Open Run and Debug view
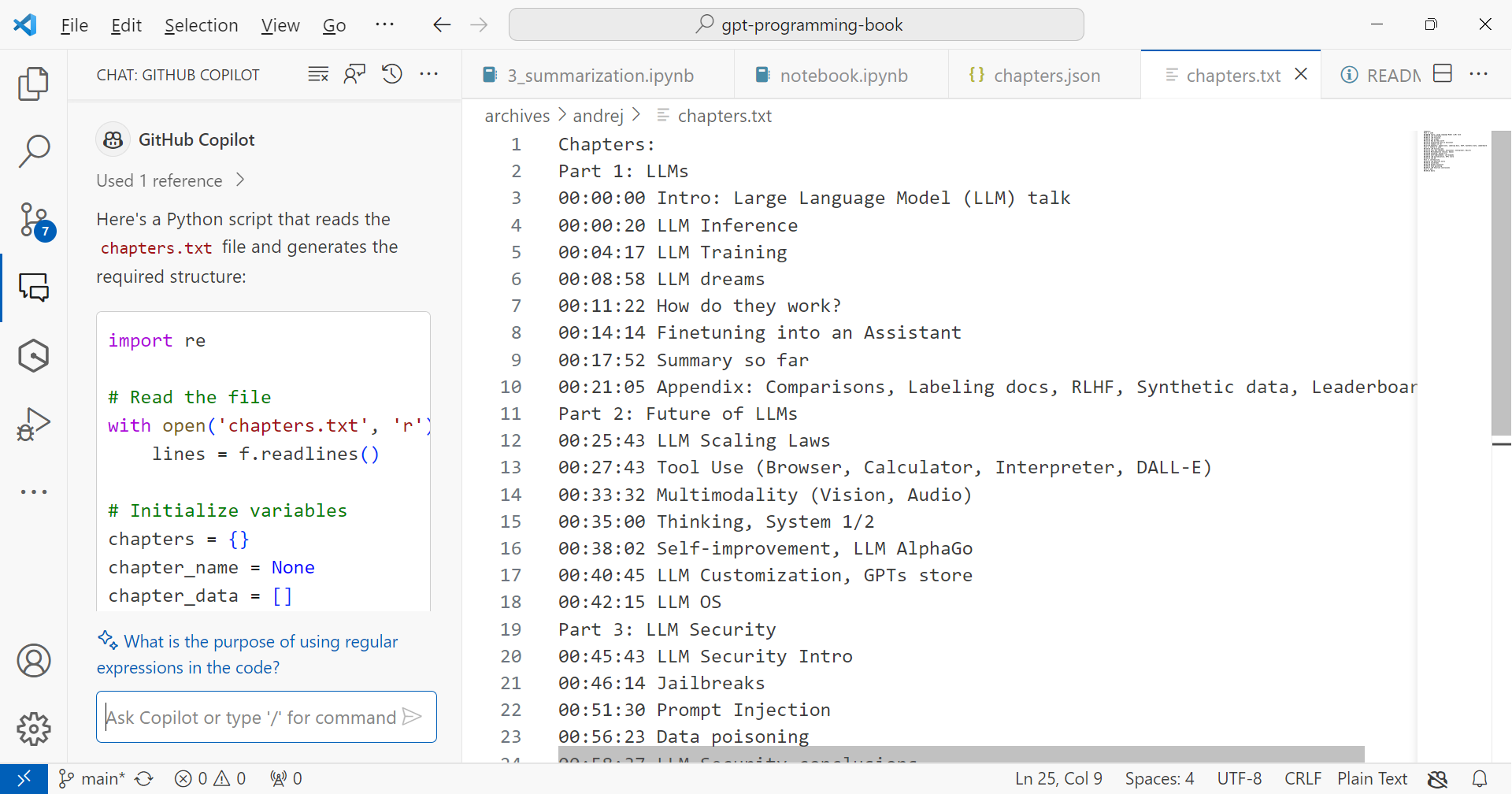This screenshot has width=1512, height=794. 33,424
